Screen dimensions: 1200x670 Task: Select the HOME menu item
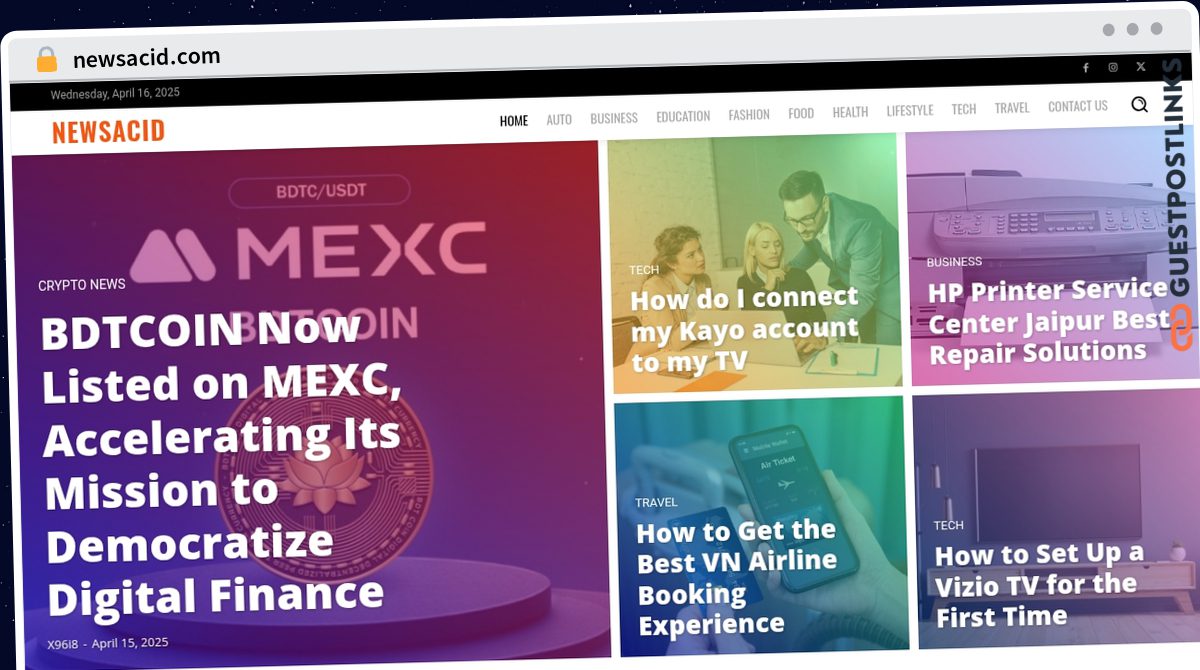pos(514,121)
